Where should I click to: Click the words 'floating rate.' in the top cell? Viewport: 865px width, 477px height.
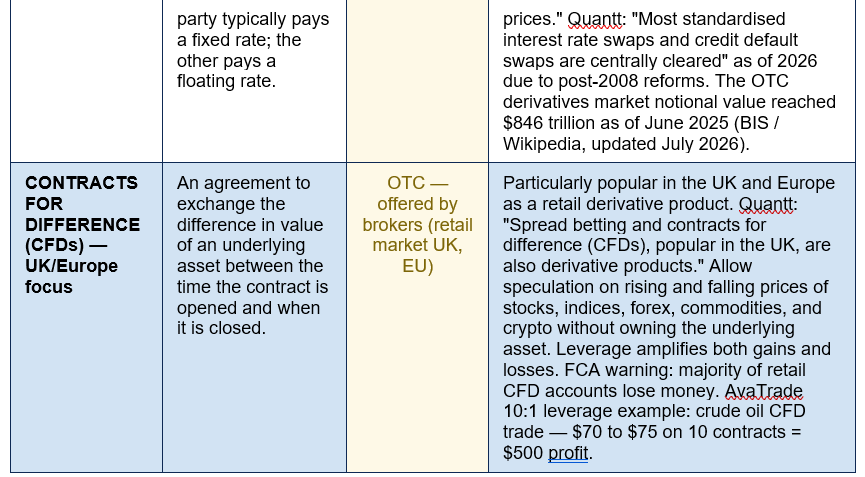(x=226, y=82)
